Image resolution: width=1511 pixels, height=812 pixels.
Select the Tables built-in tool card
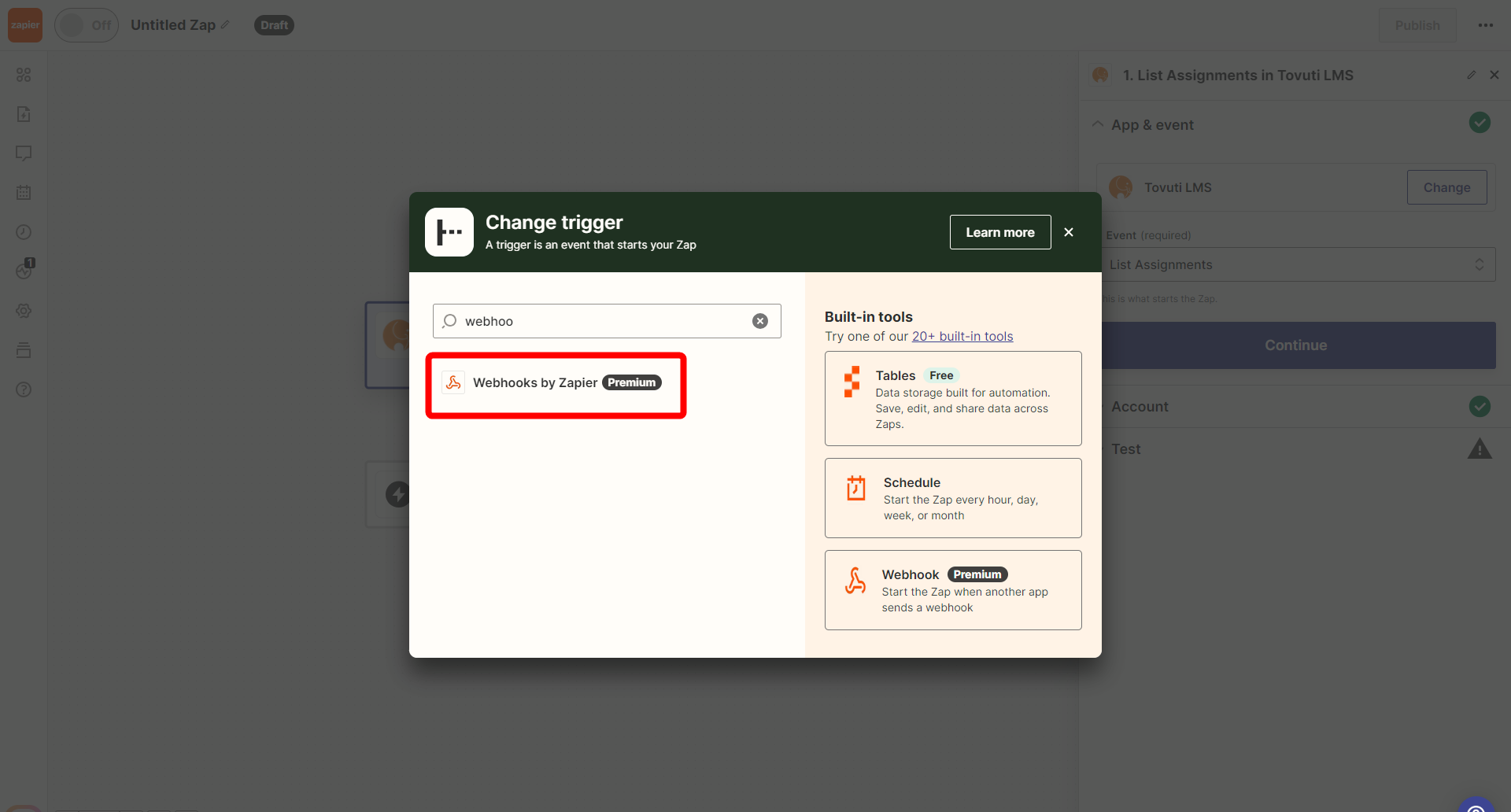point(953,399)
